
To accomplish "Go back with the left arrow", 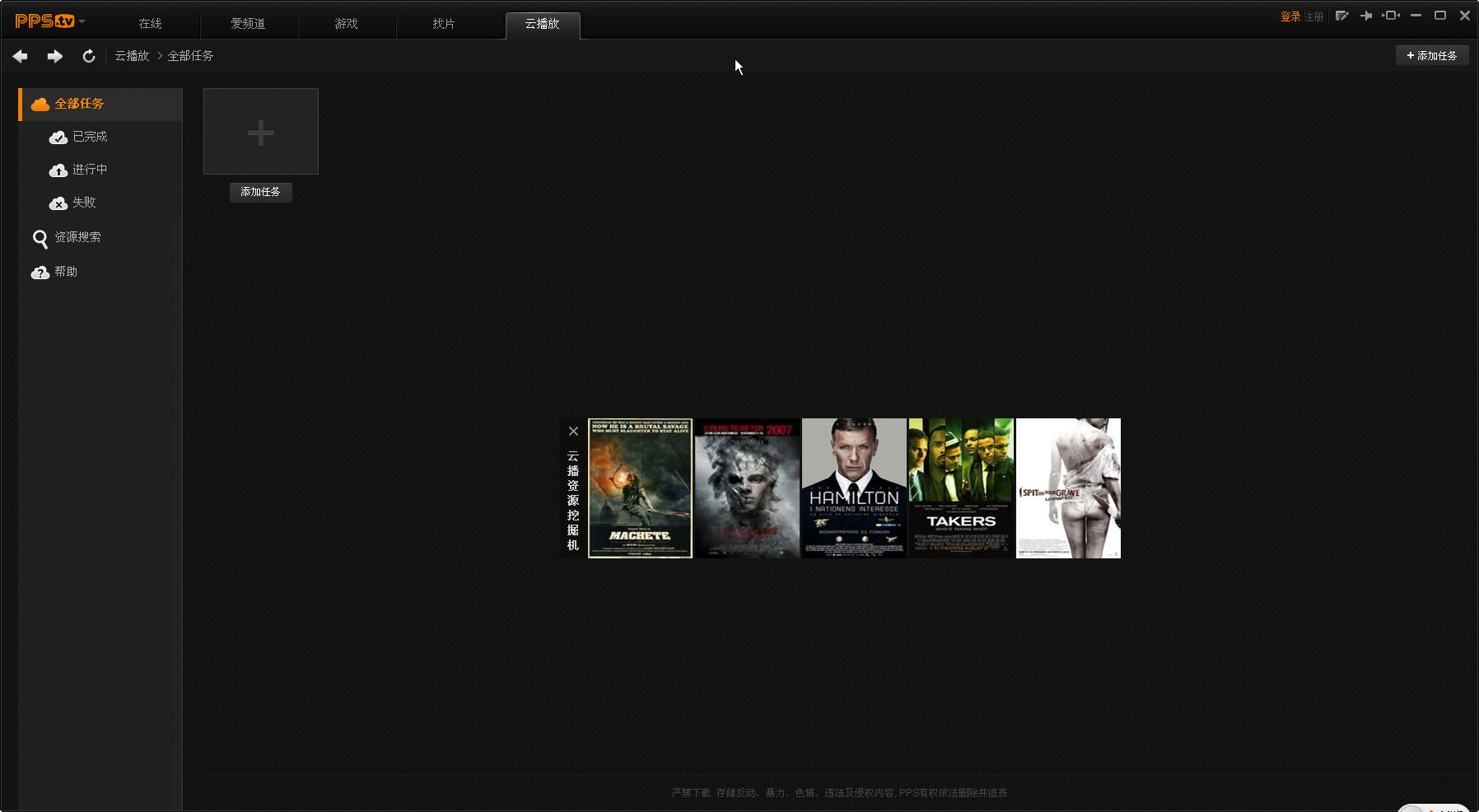I will click(x=21, y=56).
